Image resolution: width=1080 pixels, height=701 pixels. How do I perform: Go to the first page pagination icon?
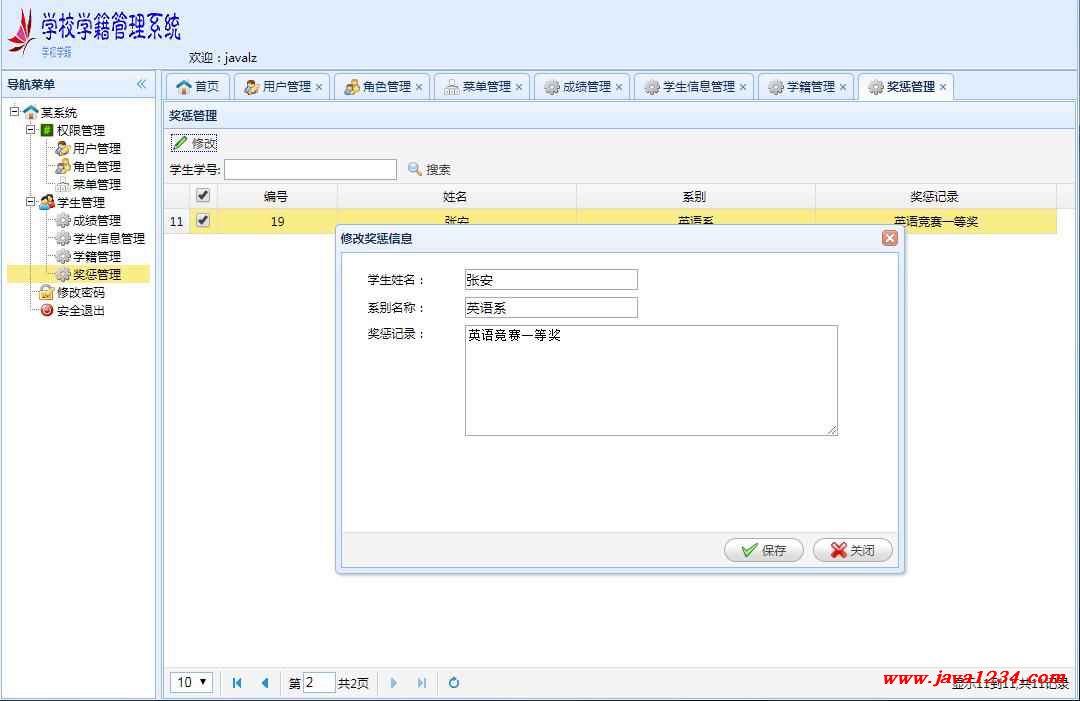tap(237, 683)
